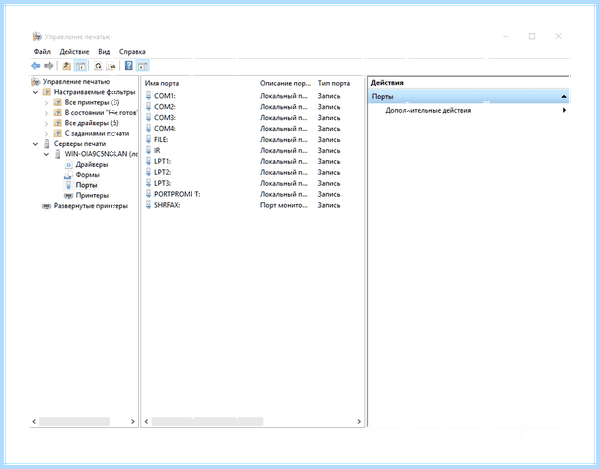Screen dimensions: 600x469
Task: Click the icon beside Развернутые принтеры
Action: point(46,206)
